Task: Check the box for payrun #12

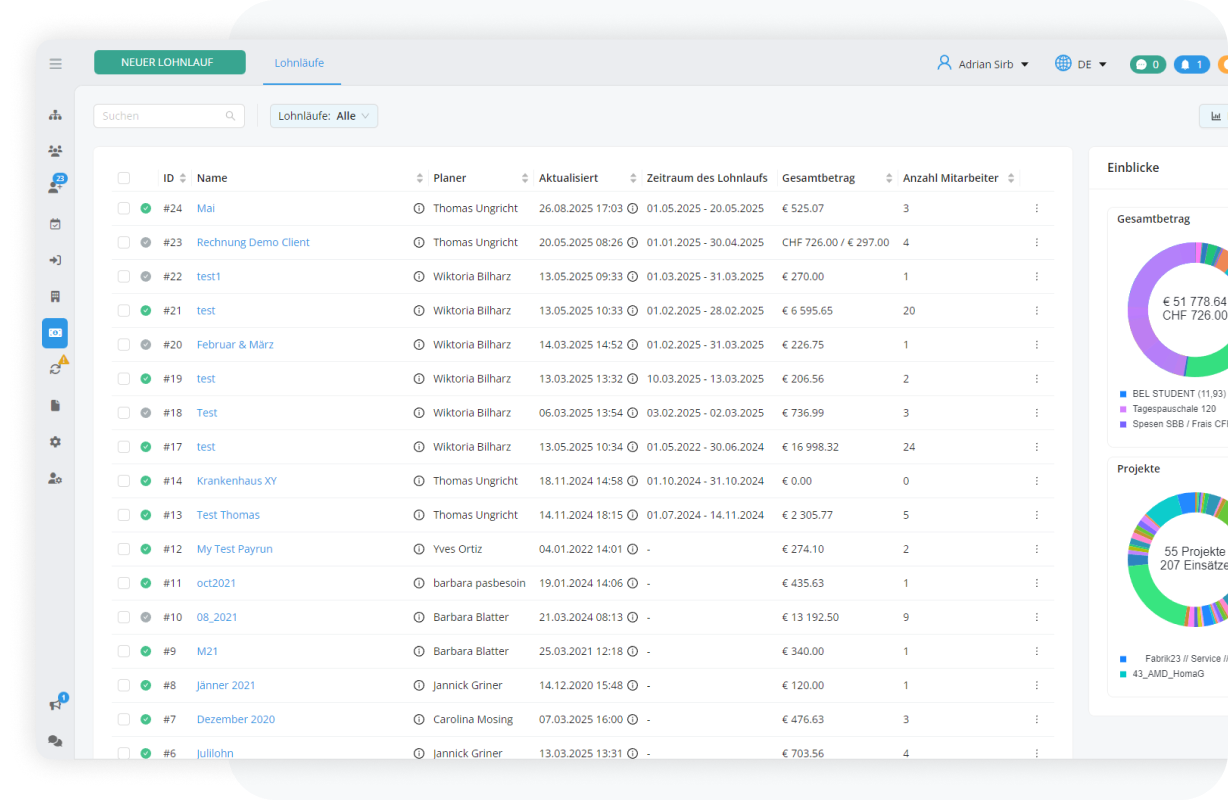Action: (x=124, y=549)
